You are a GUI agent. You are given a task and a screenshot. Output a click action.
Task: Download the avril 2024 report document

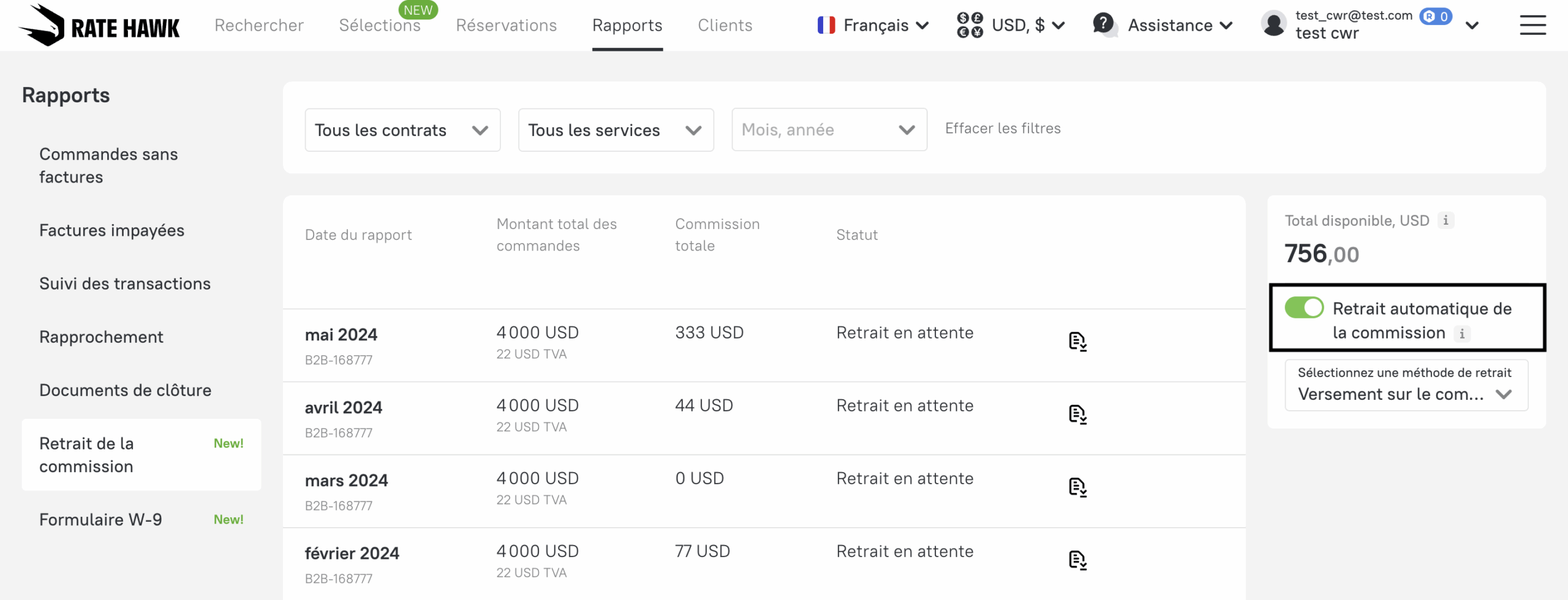coord(1077,414)
